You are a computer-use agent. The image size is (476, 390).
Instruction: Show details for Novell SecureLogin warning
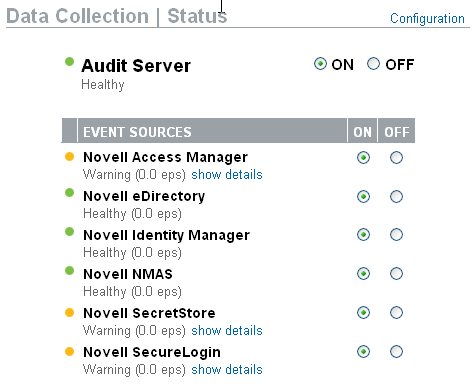(x=227, y=370)
